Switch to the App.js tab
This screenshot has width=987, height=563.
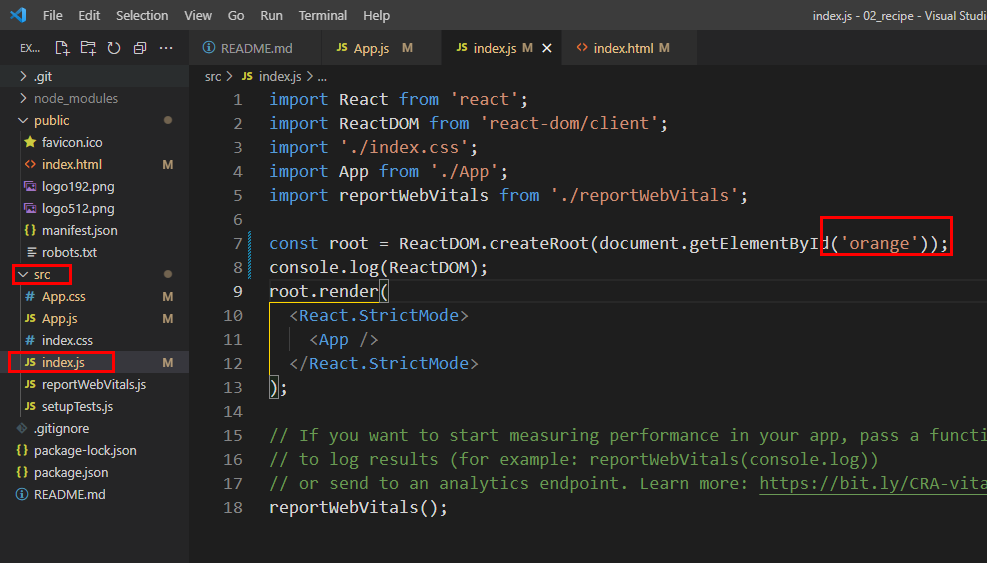click(x=381, y=48)
